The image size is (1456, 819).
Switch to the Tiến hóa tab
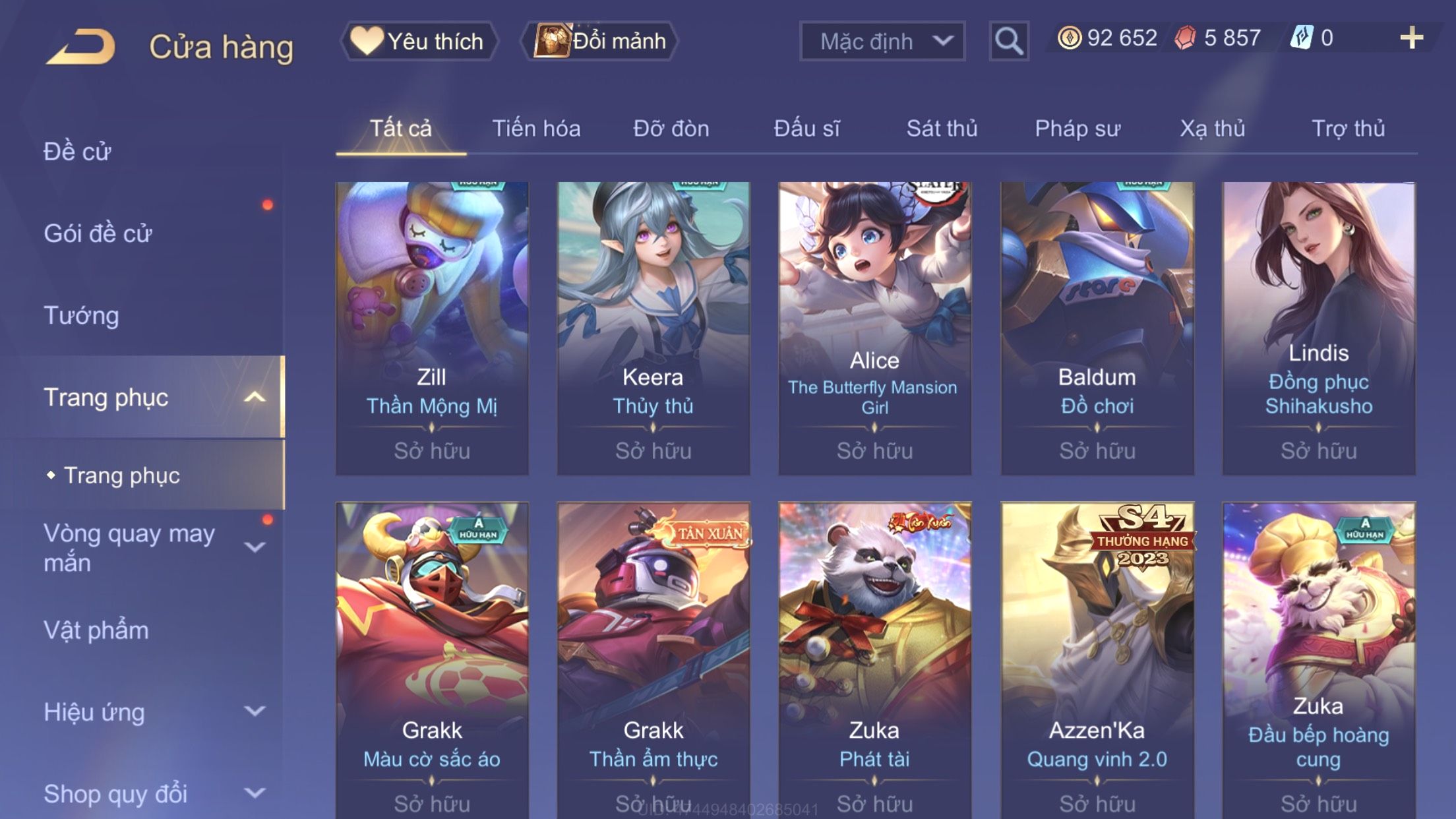[536, 129]
